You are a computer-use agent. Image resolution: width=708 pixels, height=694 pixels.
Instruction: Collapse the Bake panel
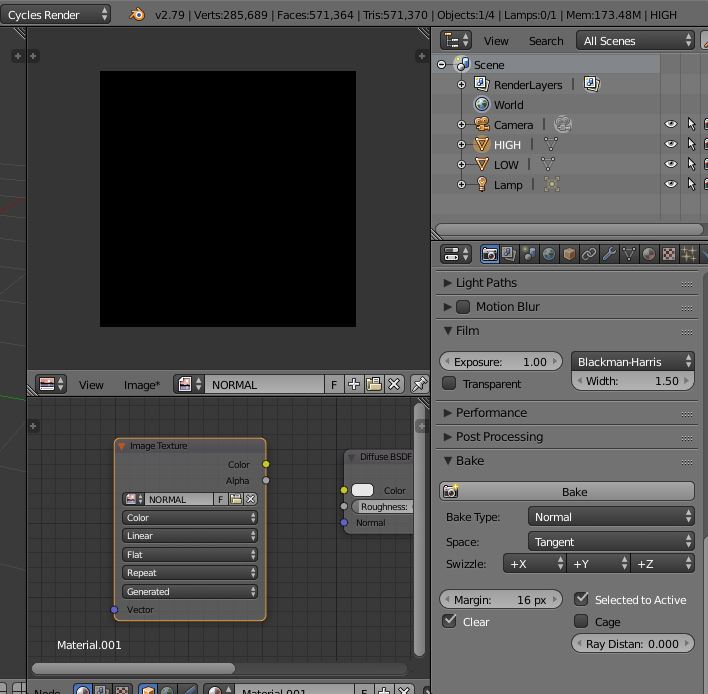pyautogui.click(x=447, y=461)
